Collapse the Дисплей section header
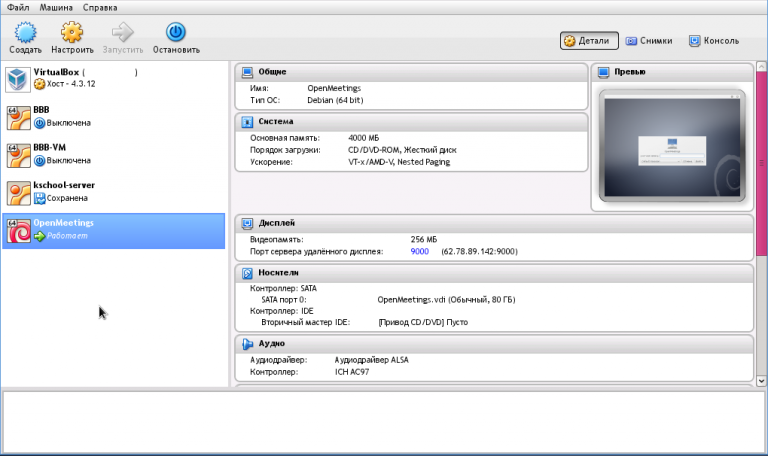Viewport: 768px width, 456px height. (494, 223)
